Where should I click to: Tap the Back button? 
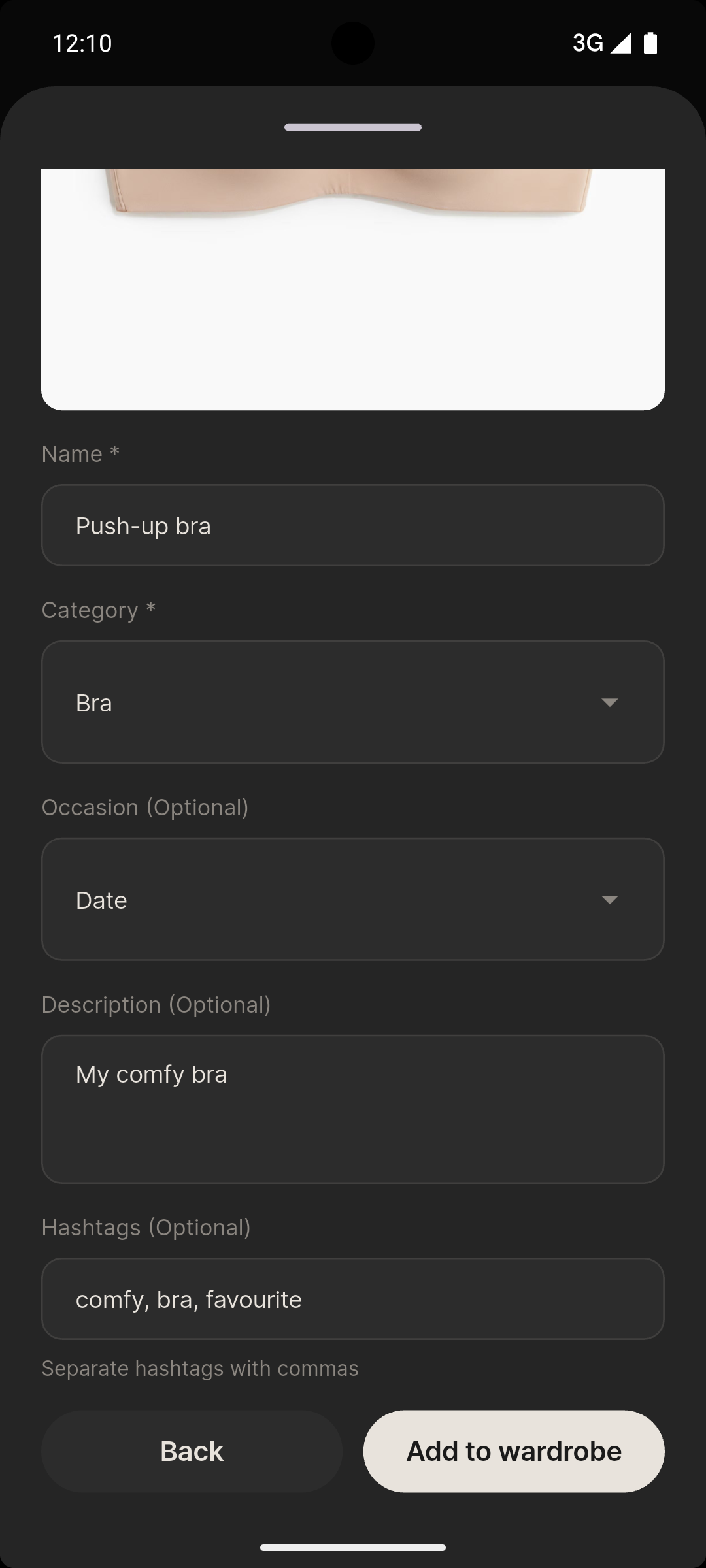(x=191, y=1450)
